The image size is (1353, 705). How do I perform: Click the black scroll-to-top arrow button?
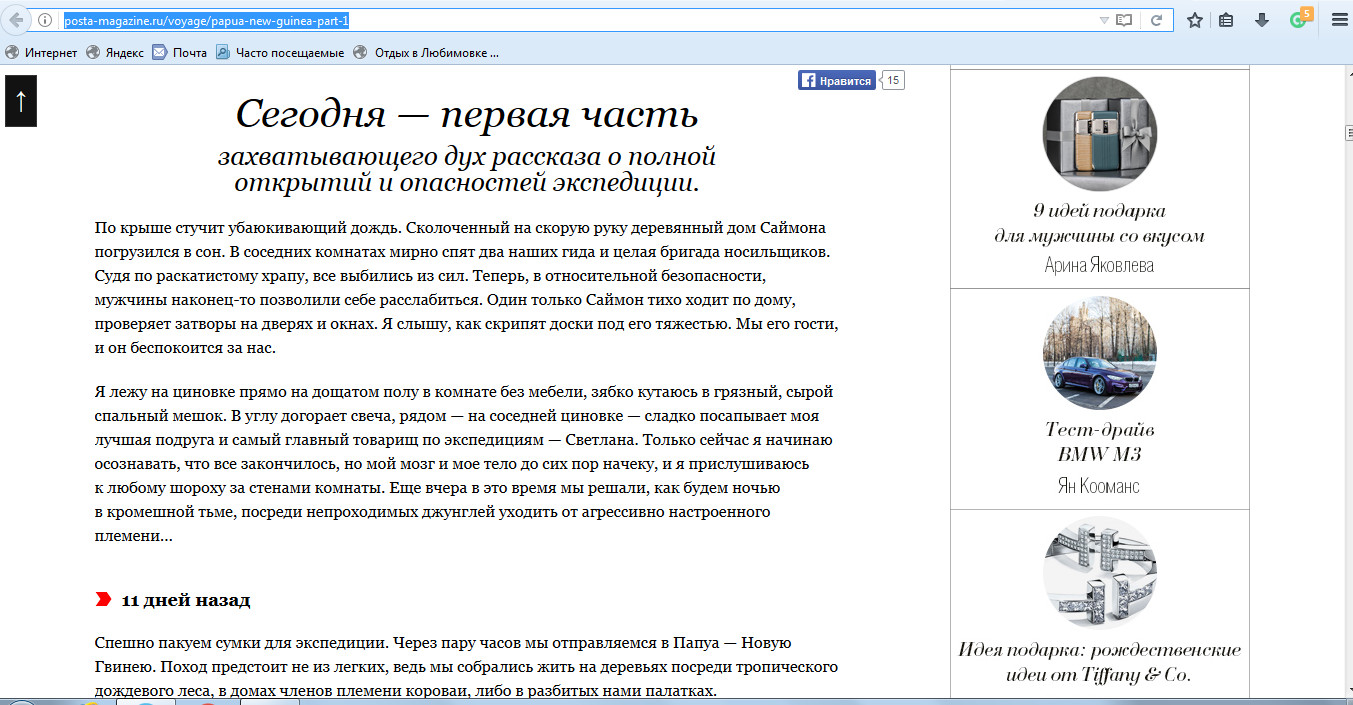(x=21, y=101)
